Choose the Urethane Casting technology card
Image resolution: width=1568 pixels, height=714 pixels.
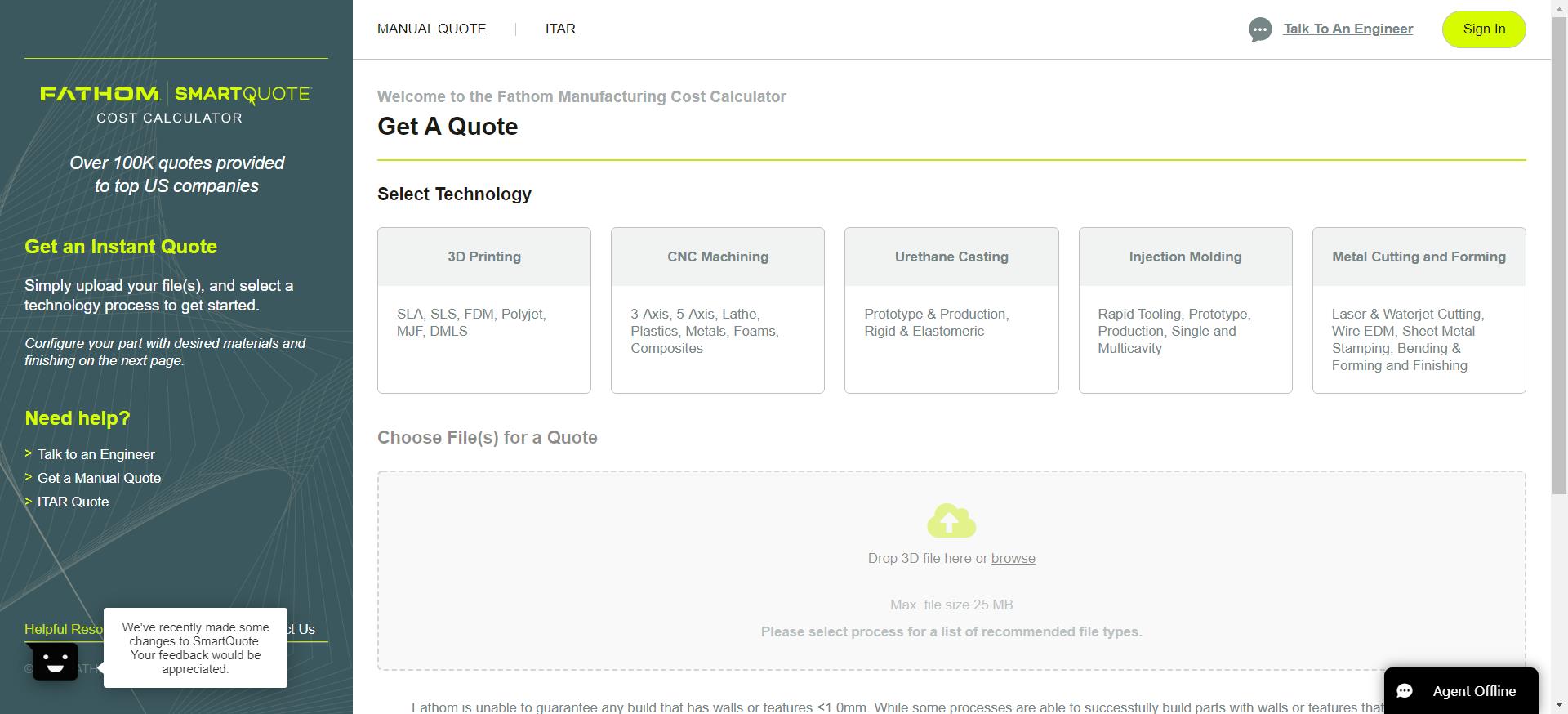pyautogui.click(x=951, y=310)
